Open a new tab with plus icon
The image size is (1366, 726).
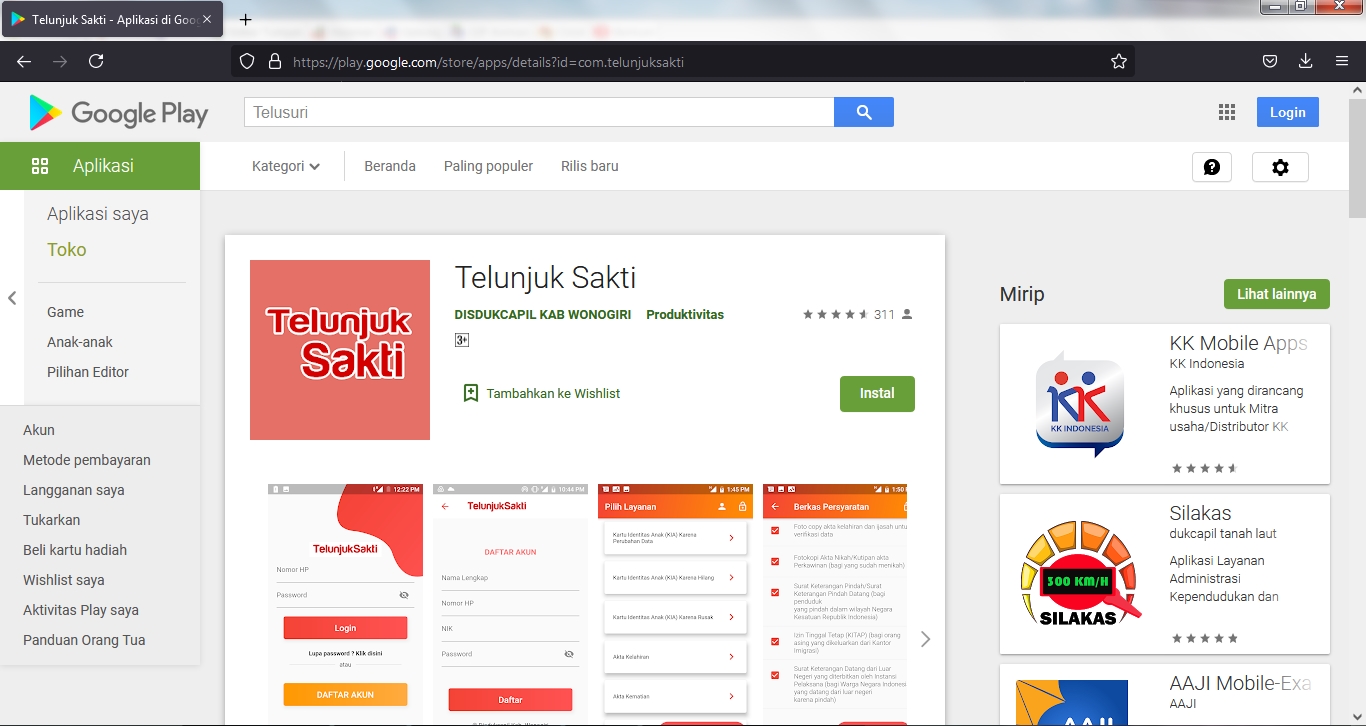click(246, 20)
